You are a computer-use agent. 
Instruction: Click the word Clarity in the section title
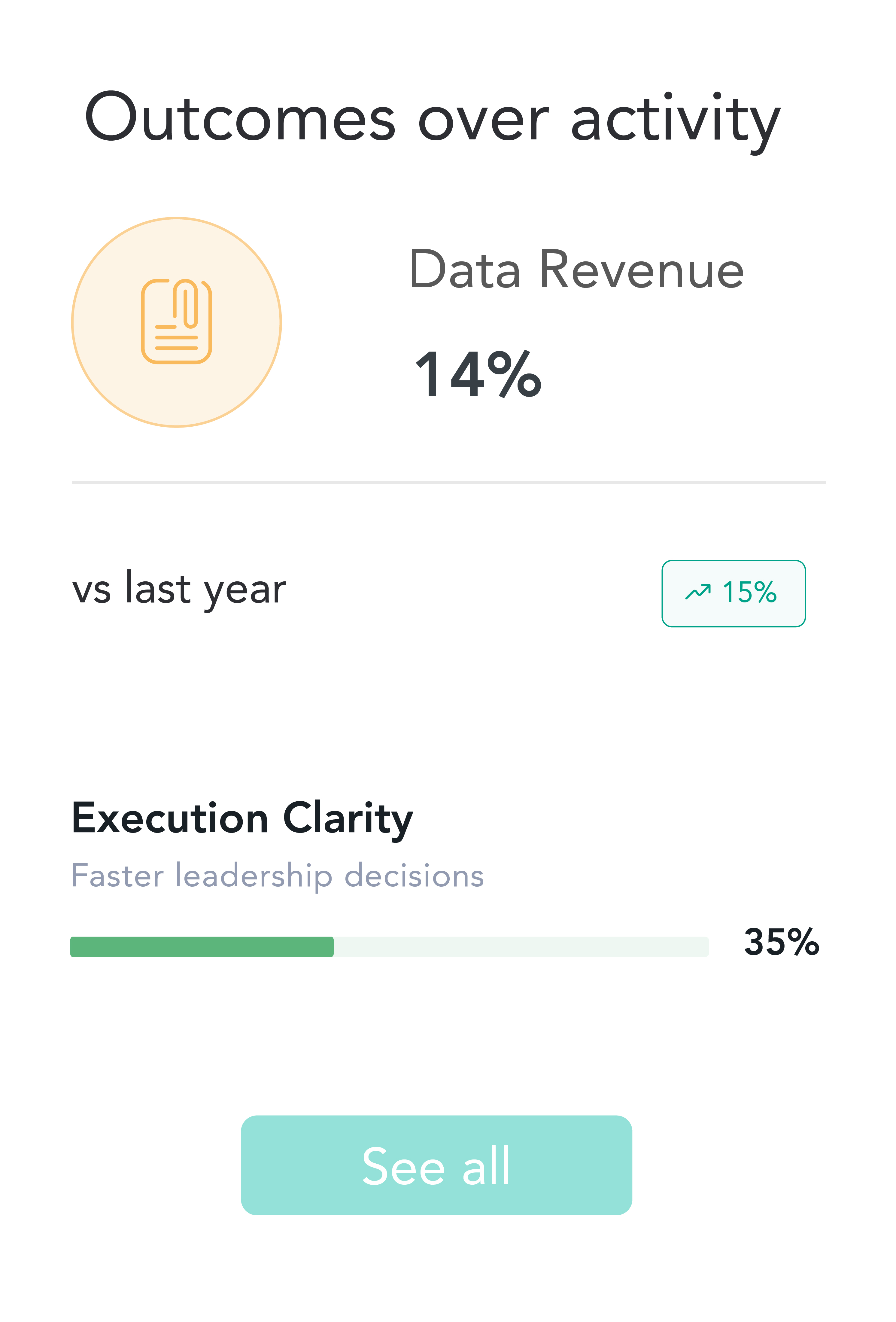click(x=348, y=818)
